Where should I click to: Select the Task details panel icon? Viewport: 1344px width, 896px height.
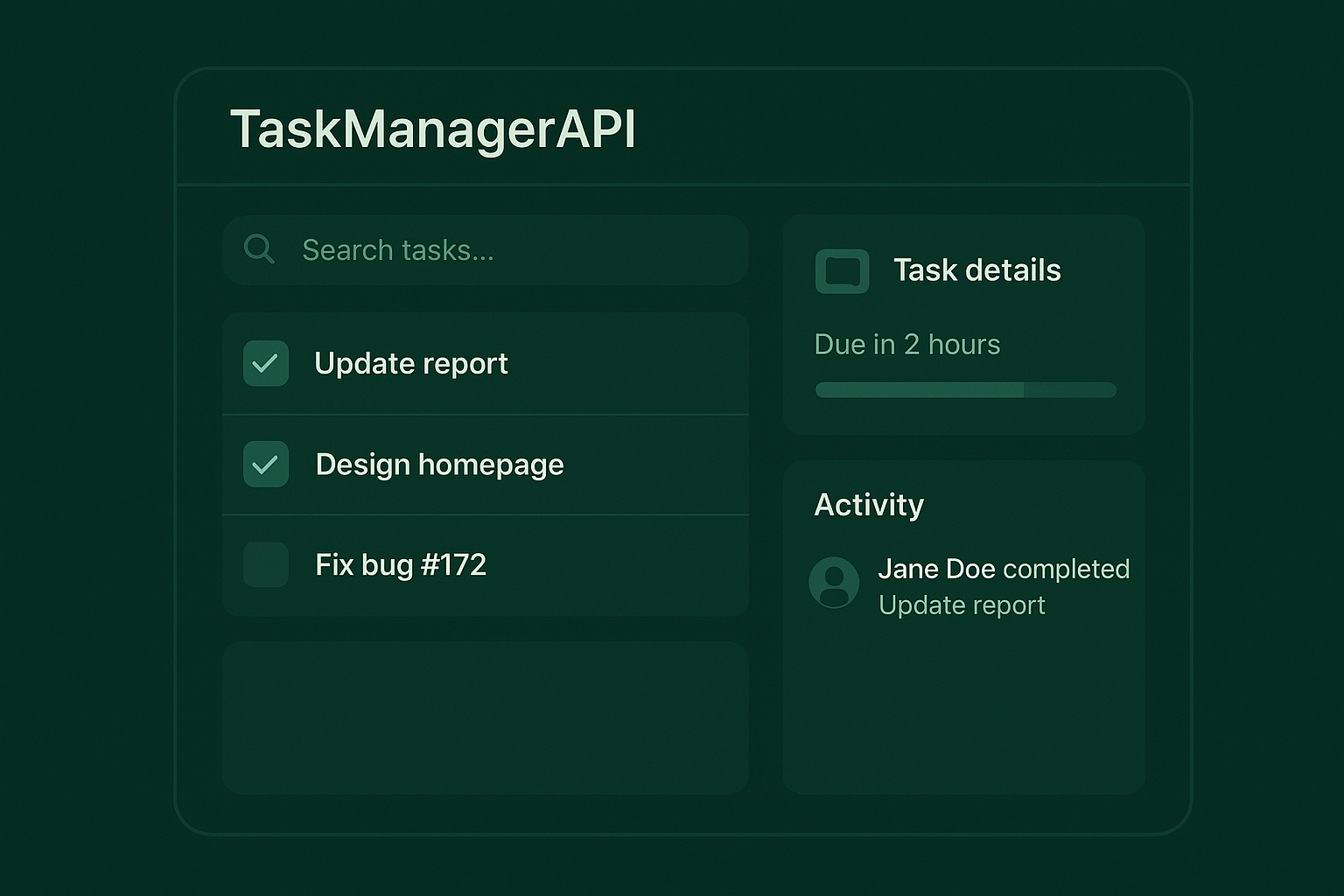pos(841,271)
